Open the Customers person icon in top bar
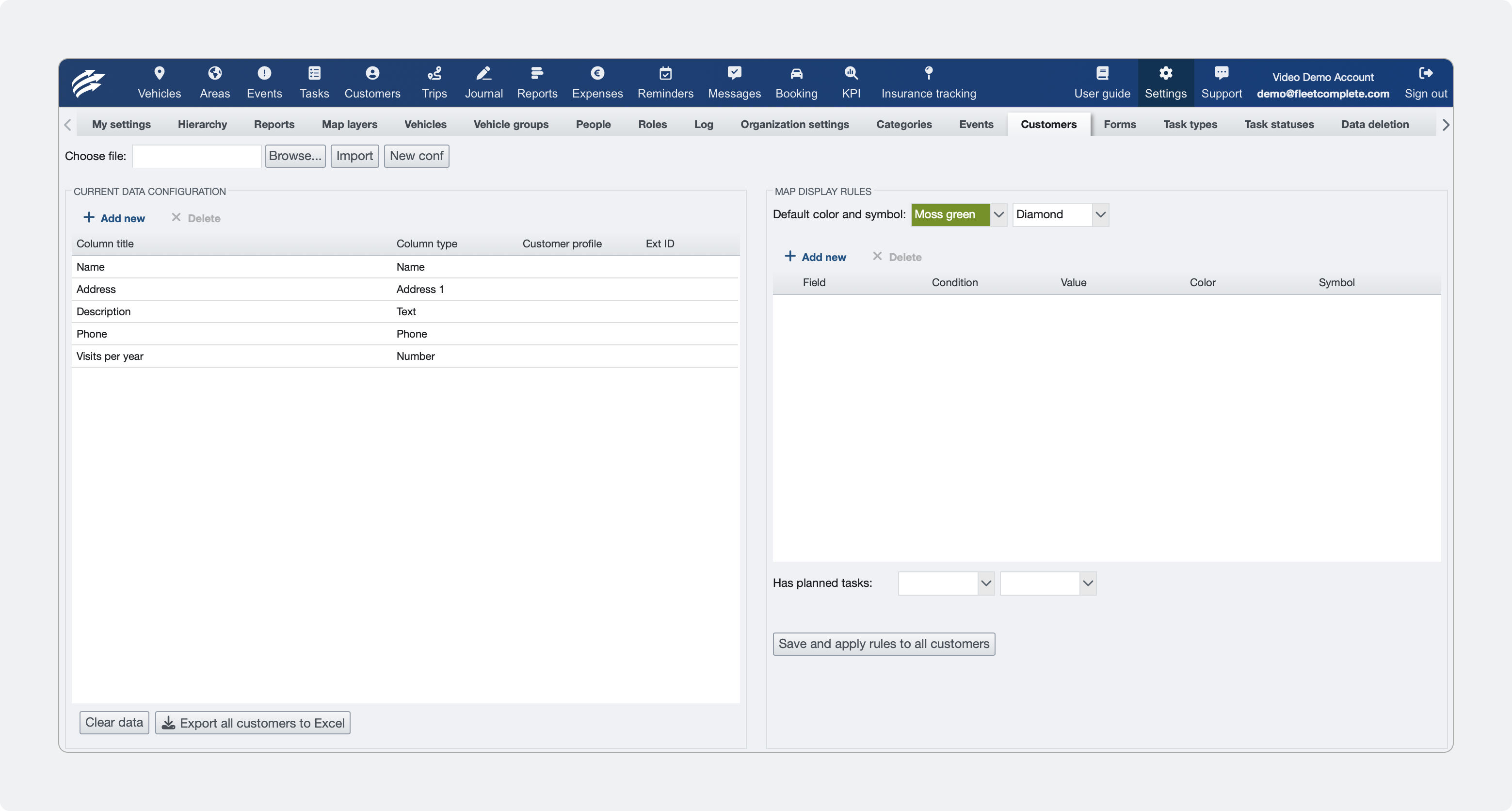Image resolution: width=1512 pixels, height=811 pixels. 372,73
